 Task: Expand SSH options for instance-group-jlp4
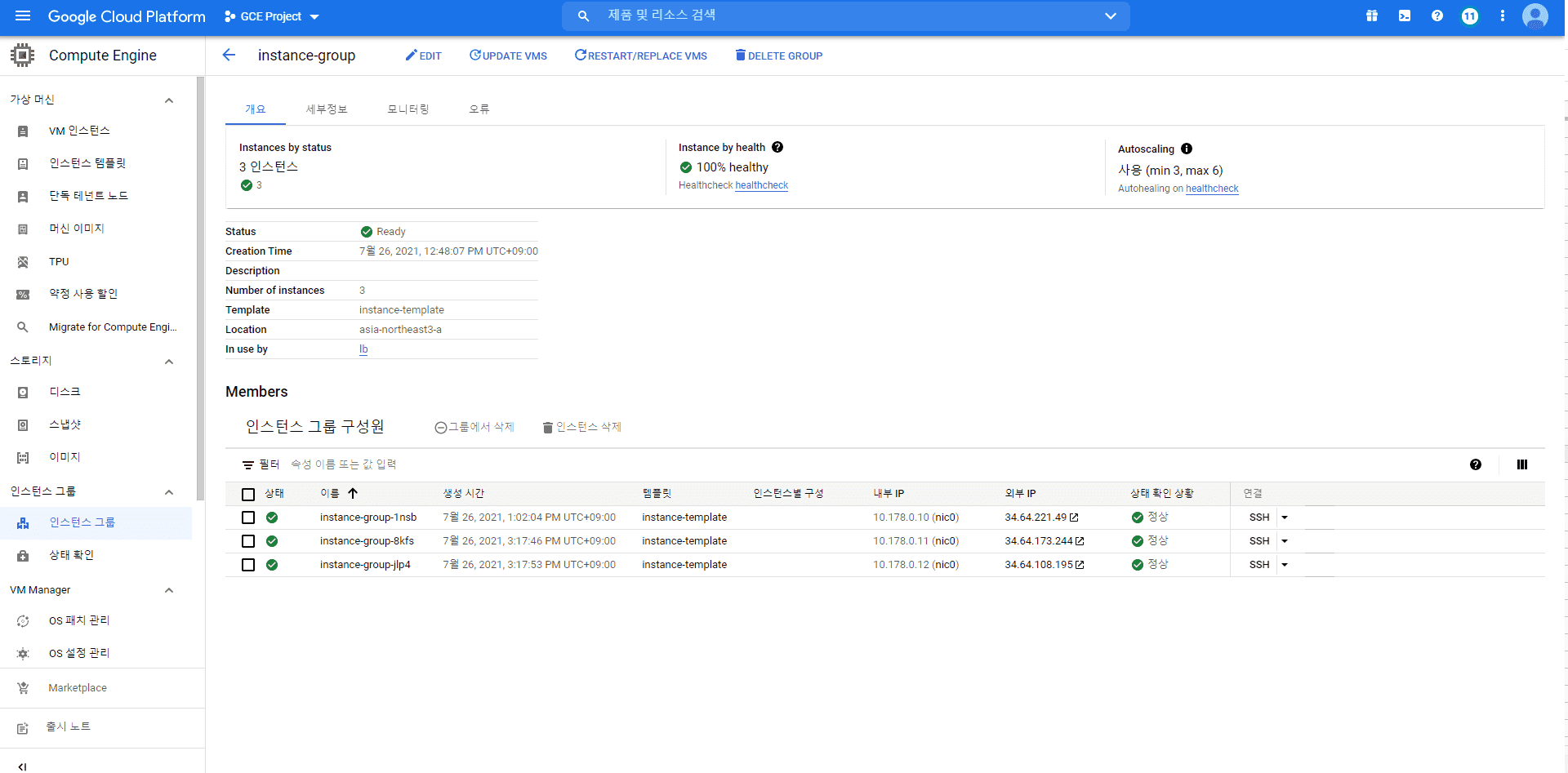1285,565
